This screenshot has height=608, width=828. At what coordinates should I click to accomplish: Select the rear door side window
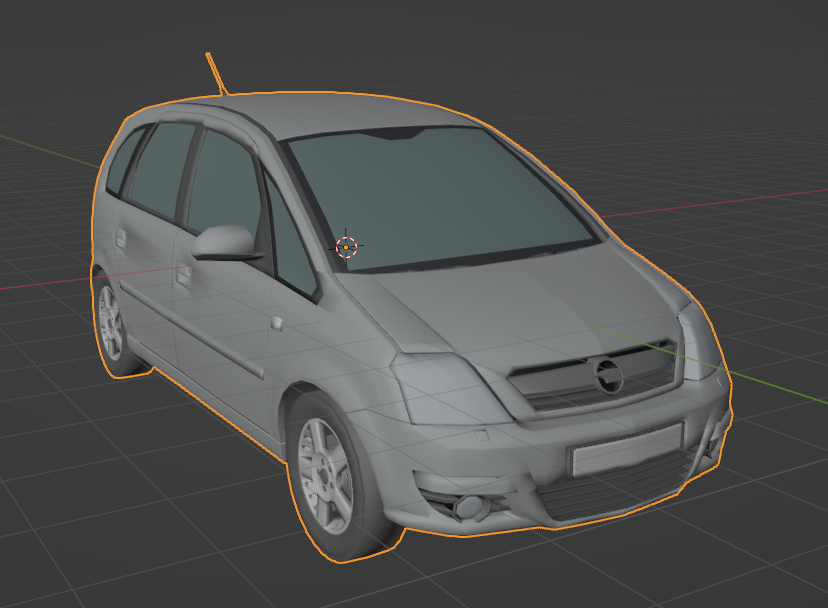(163, 170)
